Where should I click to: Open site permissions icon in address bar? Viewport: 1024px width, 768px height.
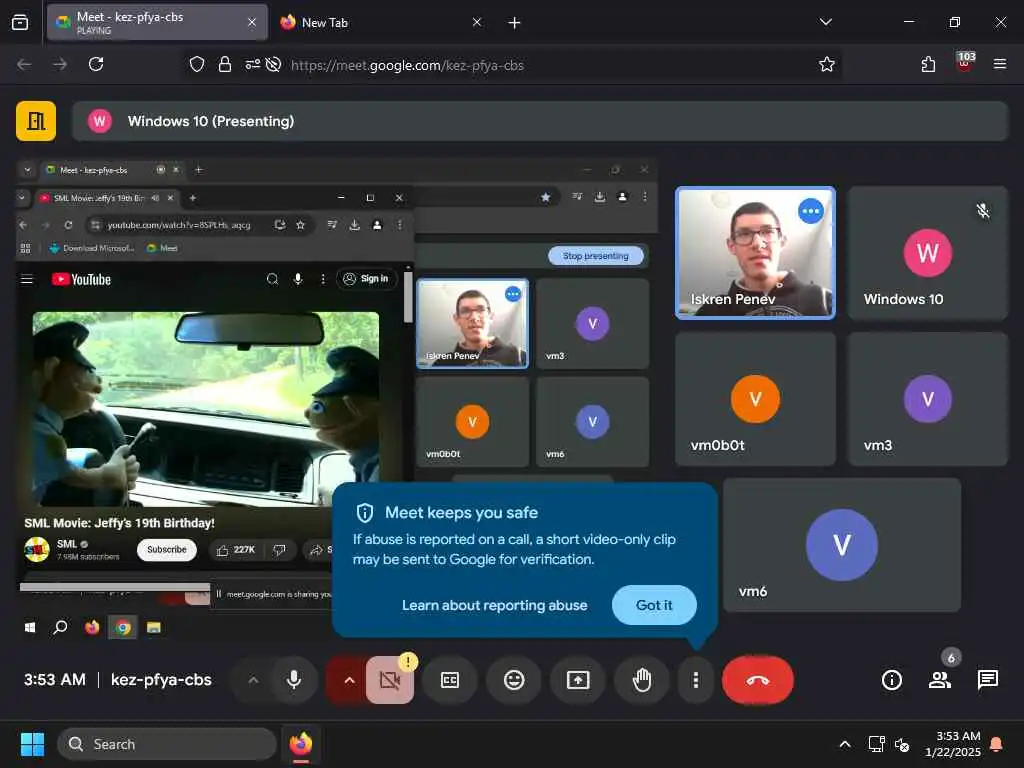point(253,64)
